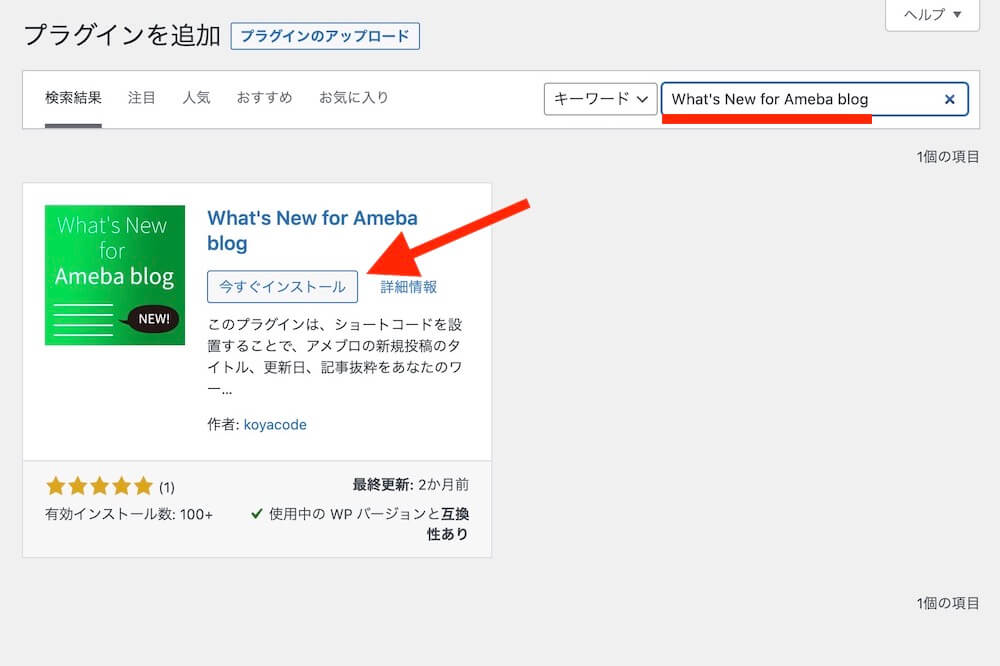Click the bottom 1個の項目 count
Image resolution: width=1000 pixels, height=666 pixels.
tap(948, 603)
